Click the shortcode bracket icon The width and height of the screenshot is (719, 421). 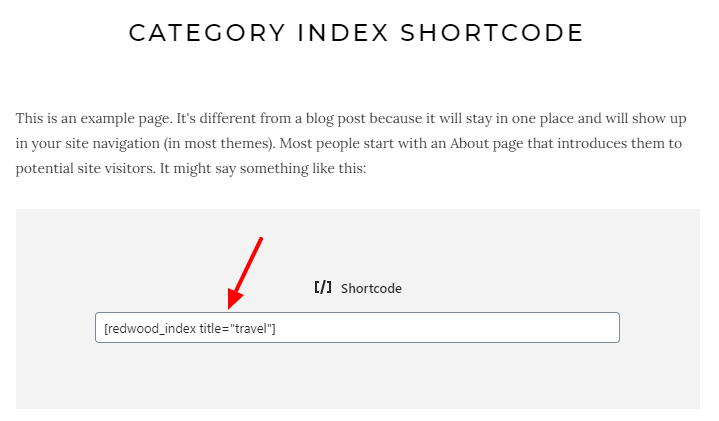tap(323, 288)
